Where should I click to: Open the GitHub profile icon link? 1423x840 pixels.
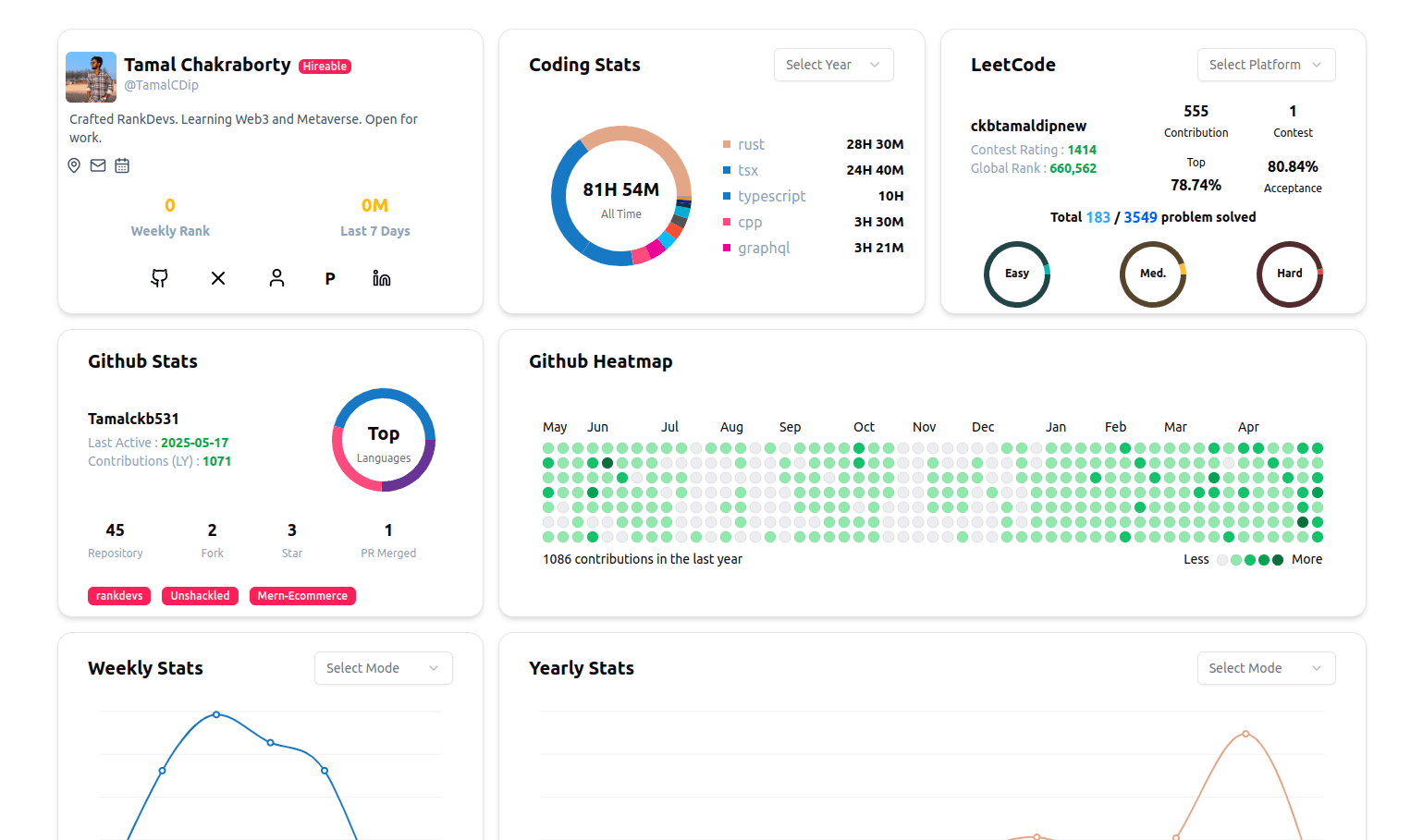(159, 278)
